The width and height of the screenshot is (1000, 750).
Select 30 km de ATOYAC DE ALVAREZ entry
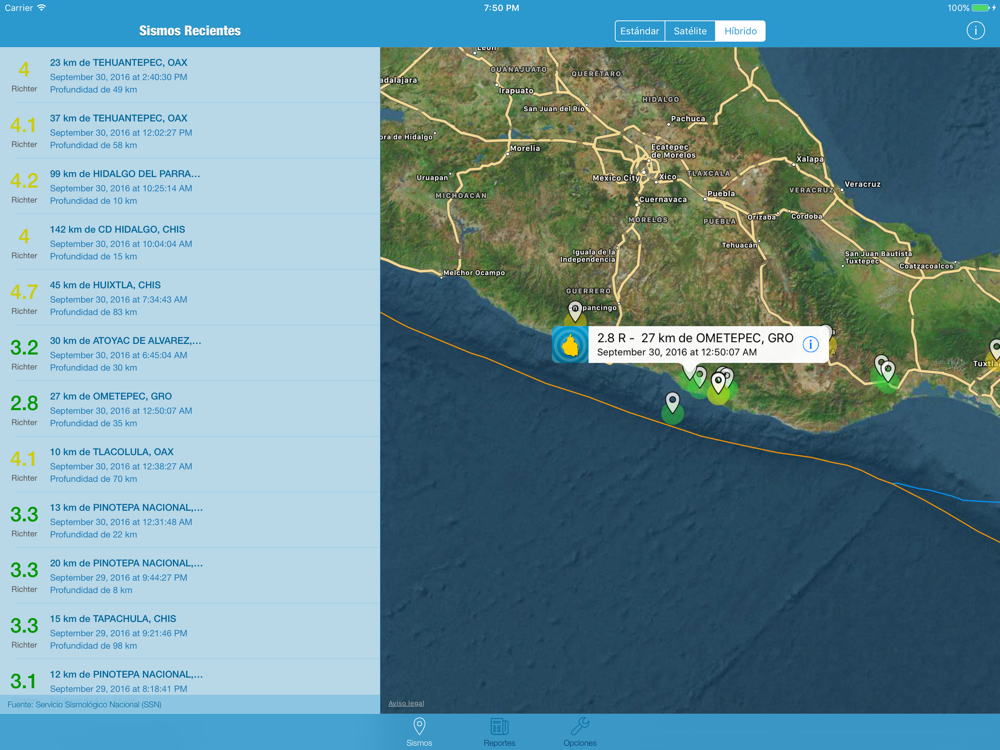point(190,353)
